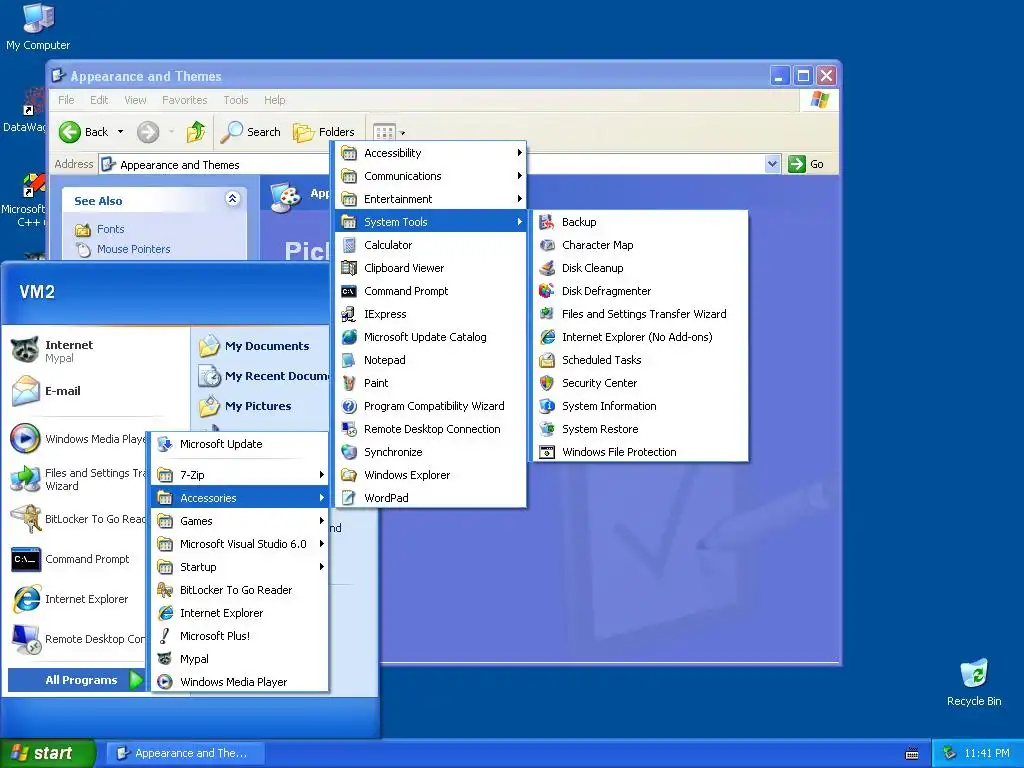
Task: Click the Back button
Action: [x=84, y=132]
